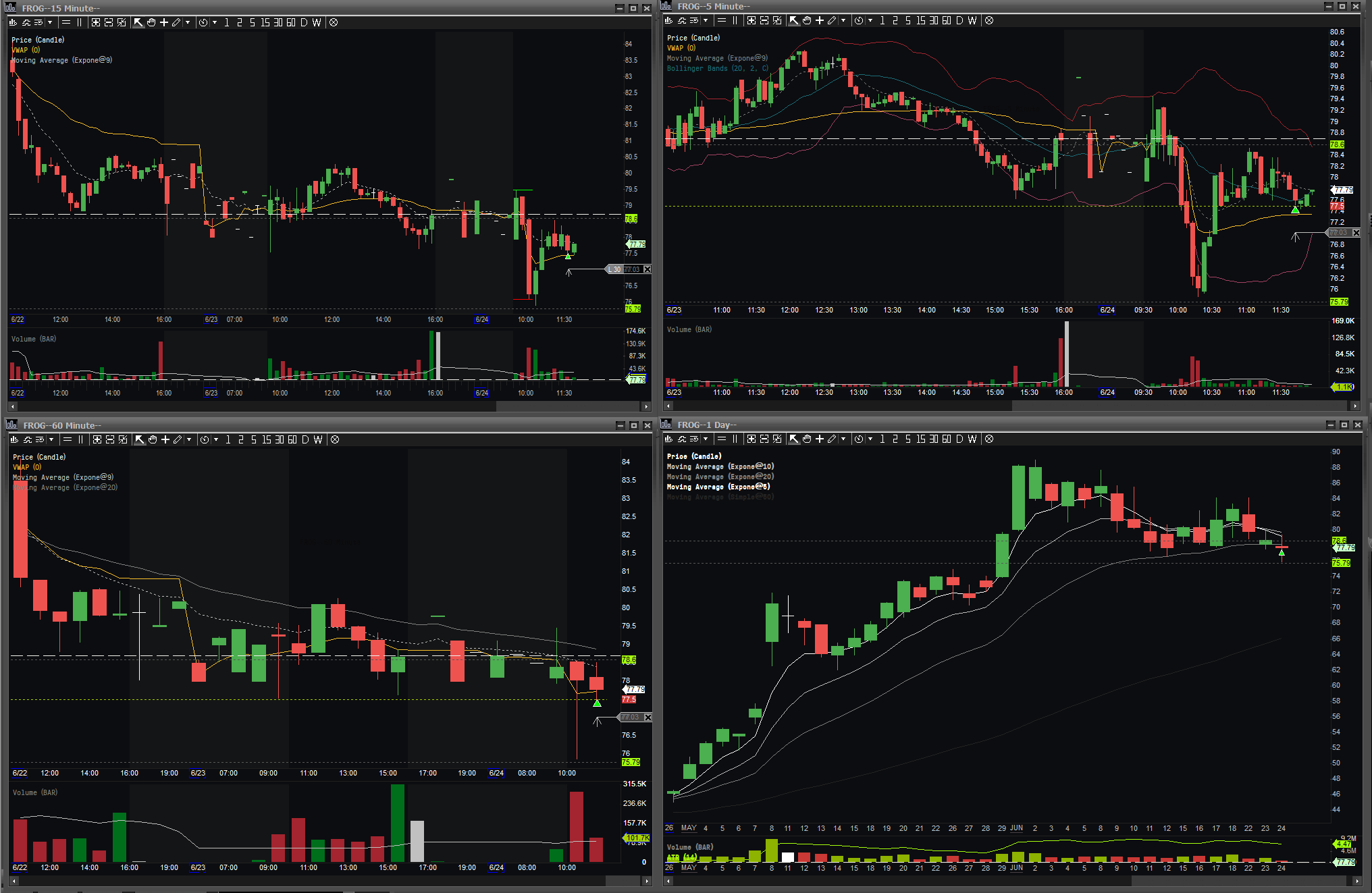The width and height of the screenshot is (1372, 893).
Task: Switch 5 Minute chart to 1 timeframe
Action: pos(882,20)
